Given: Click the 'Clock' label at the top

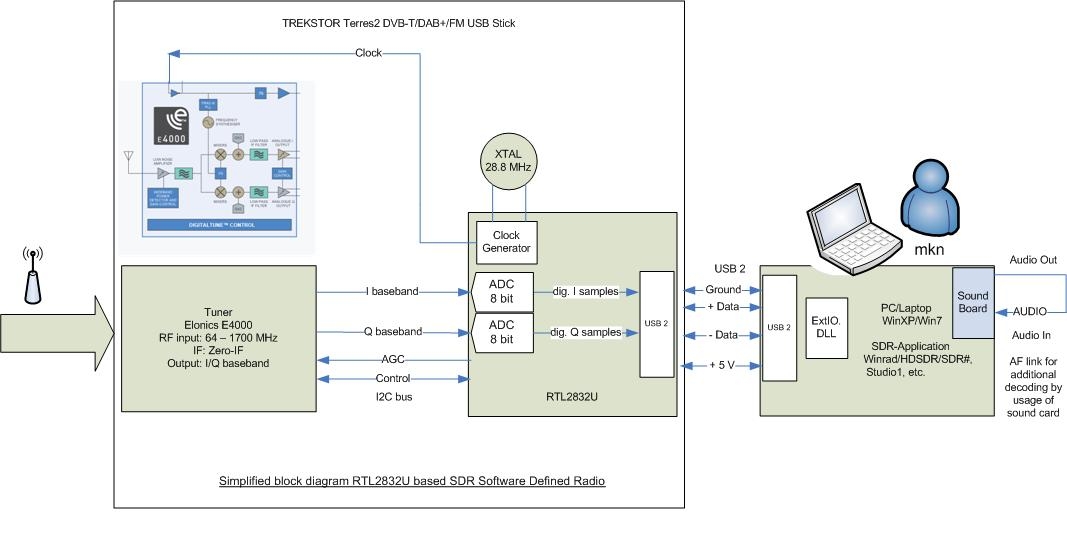Looking at the screenshot, I should point(368,52).
